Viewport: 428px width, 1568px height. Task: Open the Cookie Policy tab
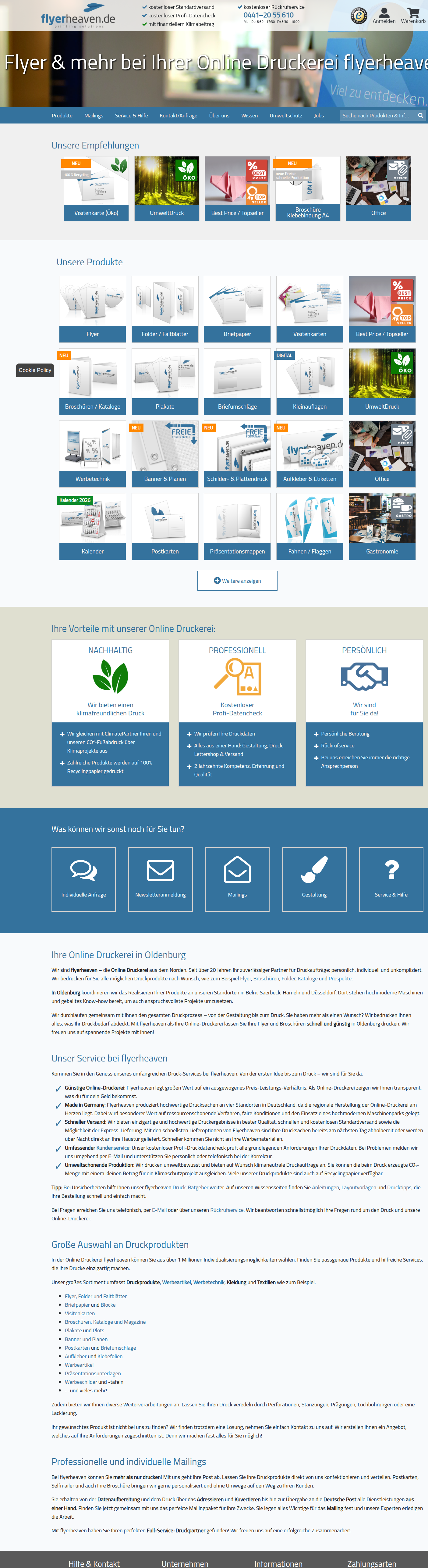(35, 370)
